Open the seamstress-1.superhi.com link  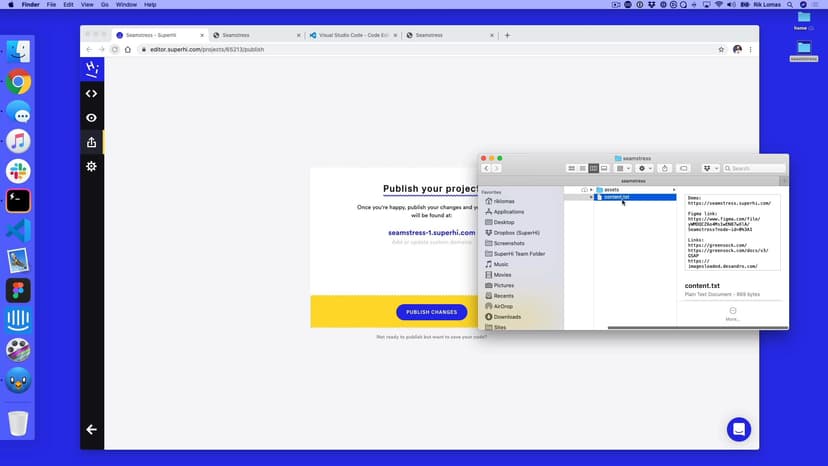point(431,232)
